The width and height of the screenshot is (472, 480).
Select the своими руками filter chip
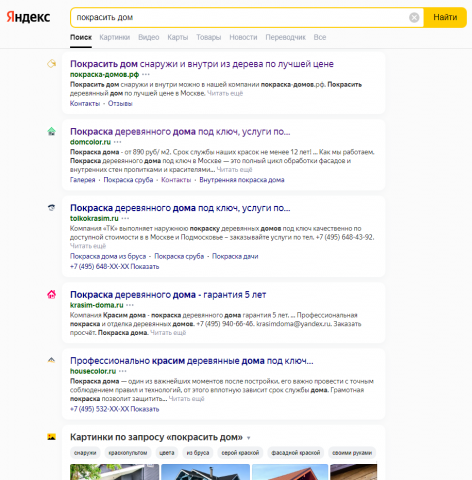pyautogui.click(x=352, y=453)
